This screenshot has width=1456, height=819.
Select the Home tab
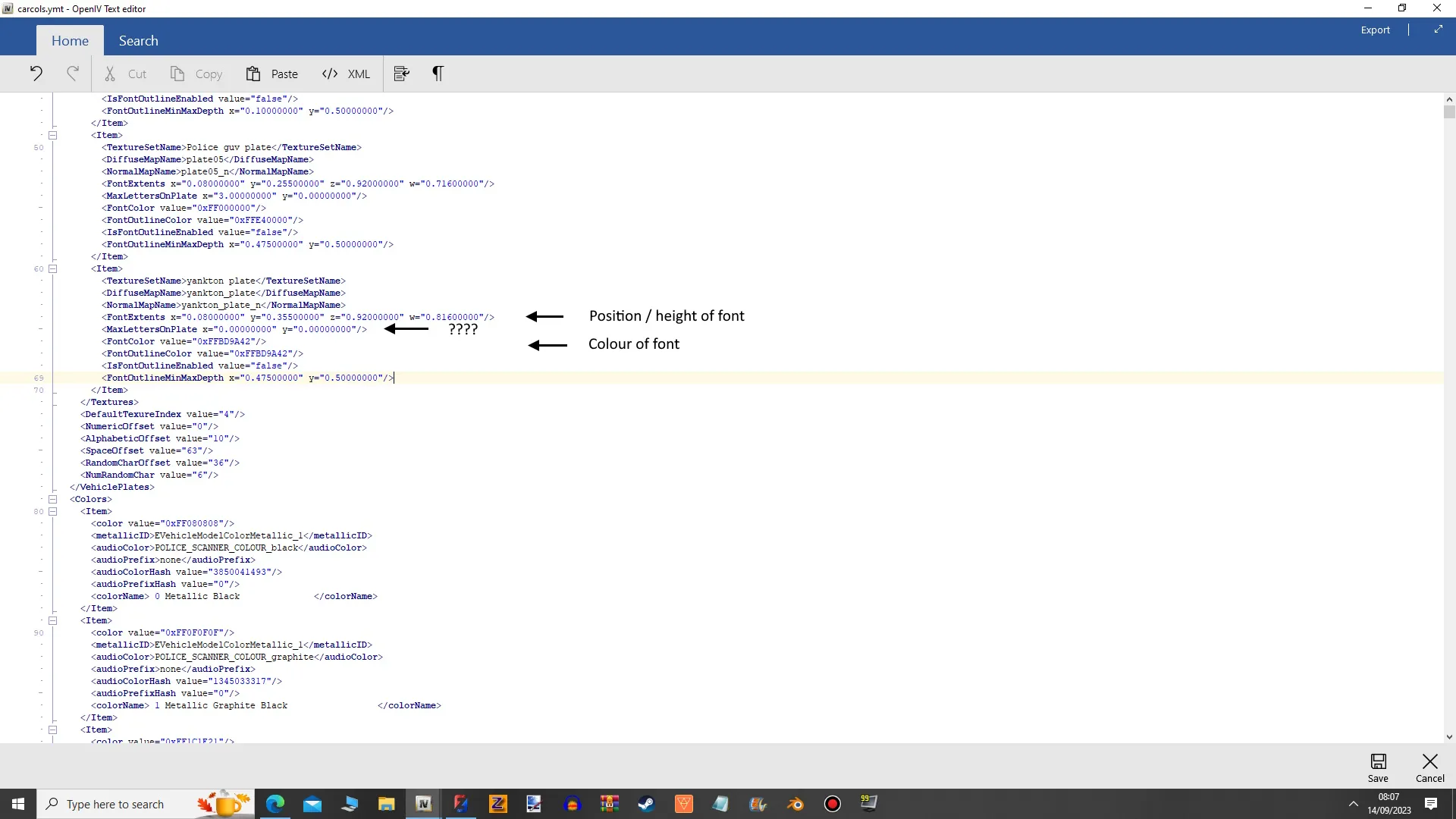click(70, 41)
